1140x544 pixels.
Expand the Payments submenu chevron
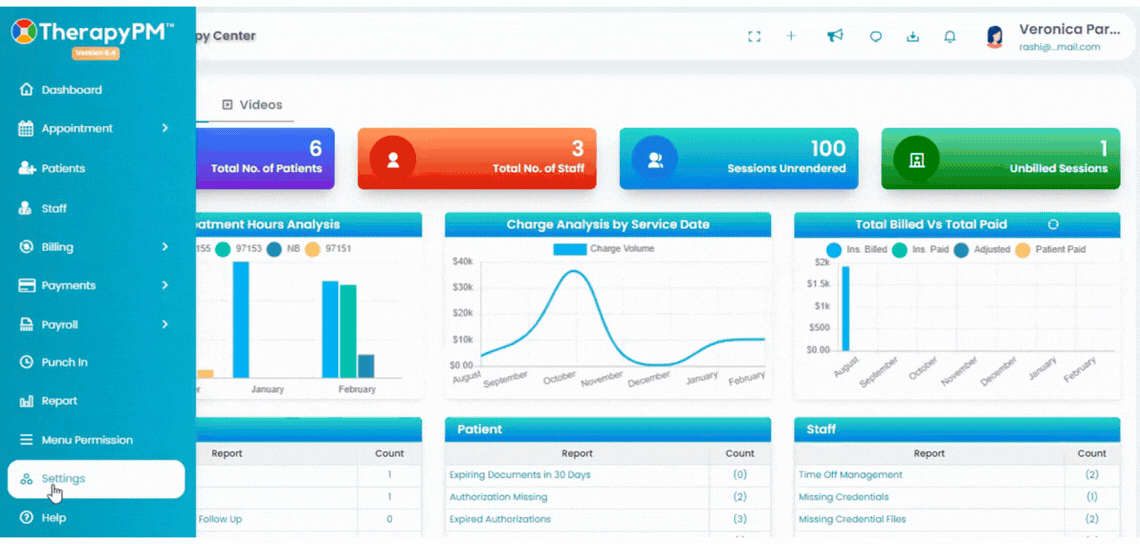(x=165, y=285)
